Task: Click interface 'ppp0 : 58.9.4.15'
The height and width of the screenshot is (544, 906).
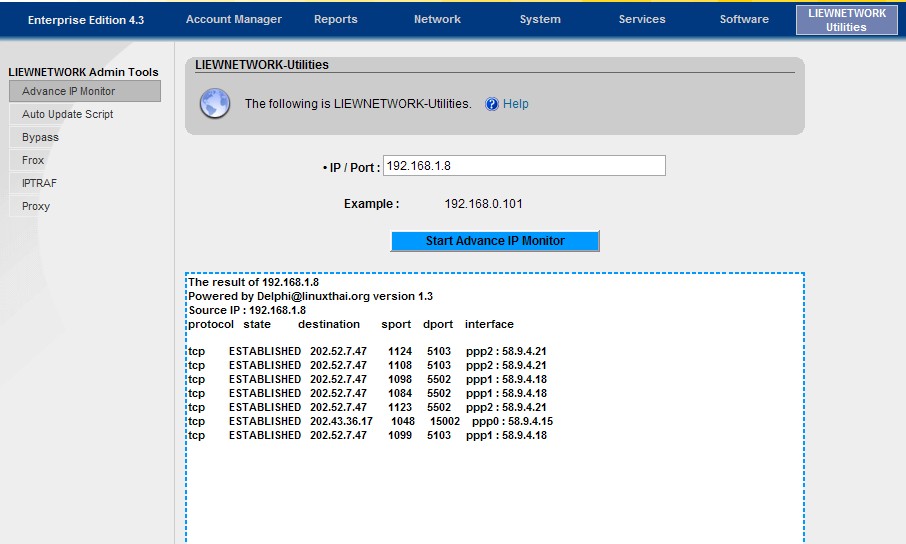Action: pyautogui.click(x=513, y=421)
